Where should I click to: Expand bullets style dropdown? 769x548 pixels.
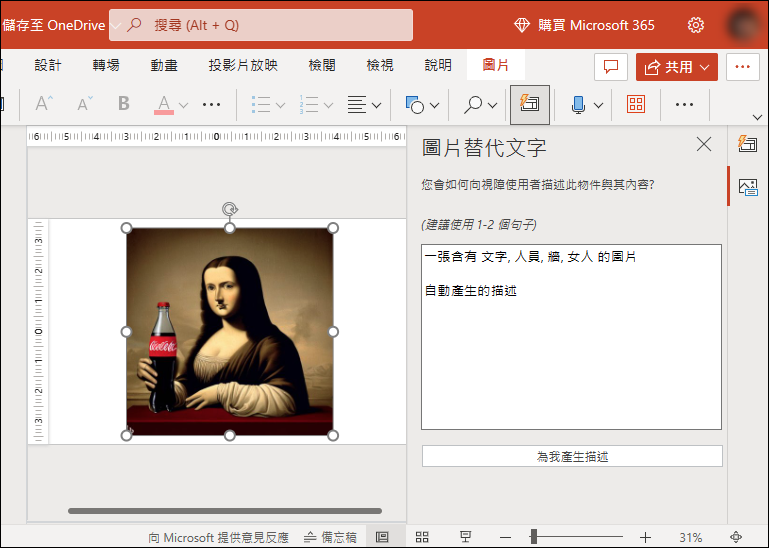click(281, 105)
